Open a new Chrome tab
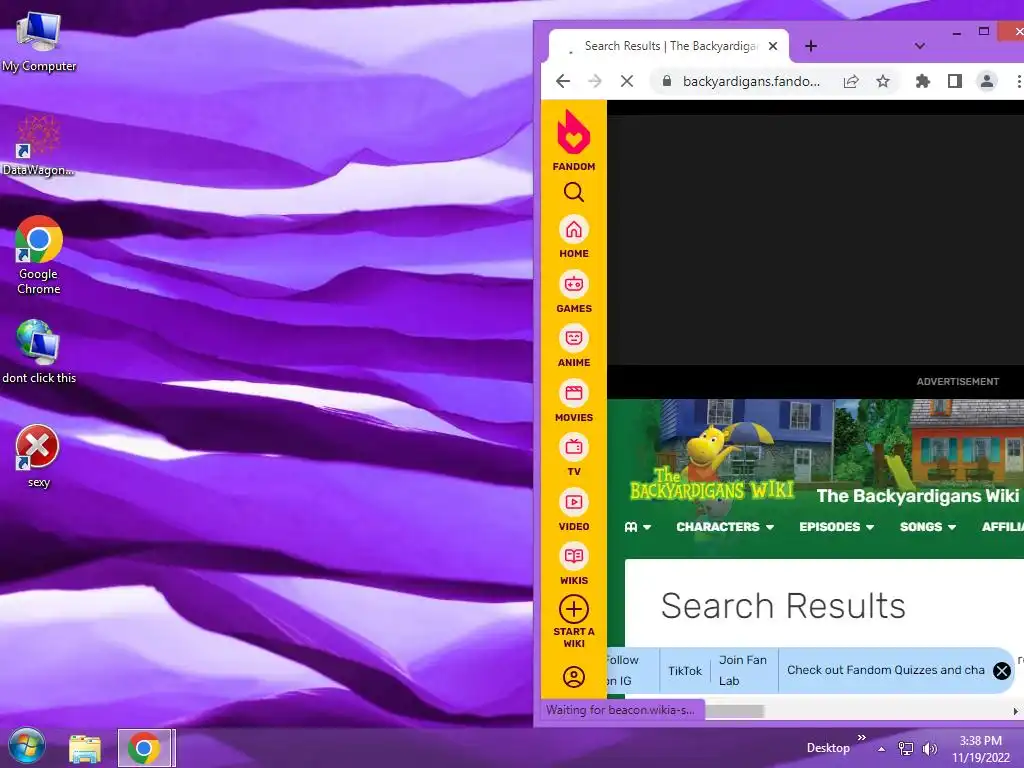 (810, 46)
